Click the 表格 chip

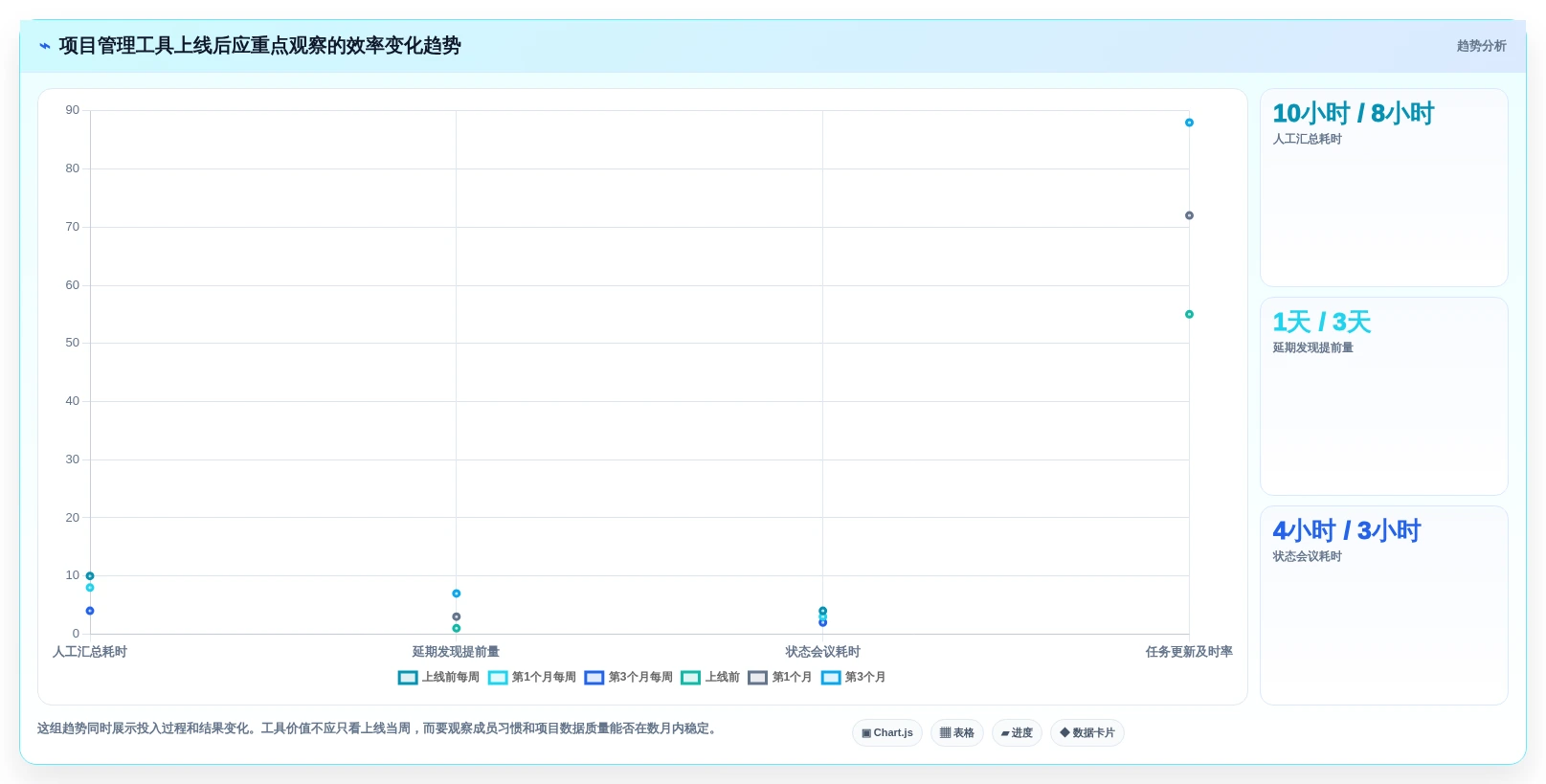coord(956,732)
